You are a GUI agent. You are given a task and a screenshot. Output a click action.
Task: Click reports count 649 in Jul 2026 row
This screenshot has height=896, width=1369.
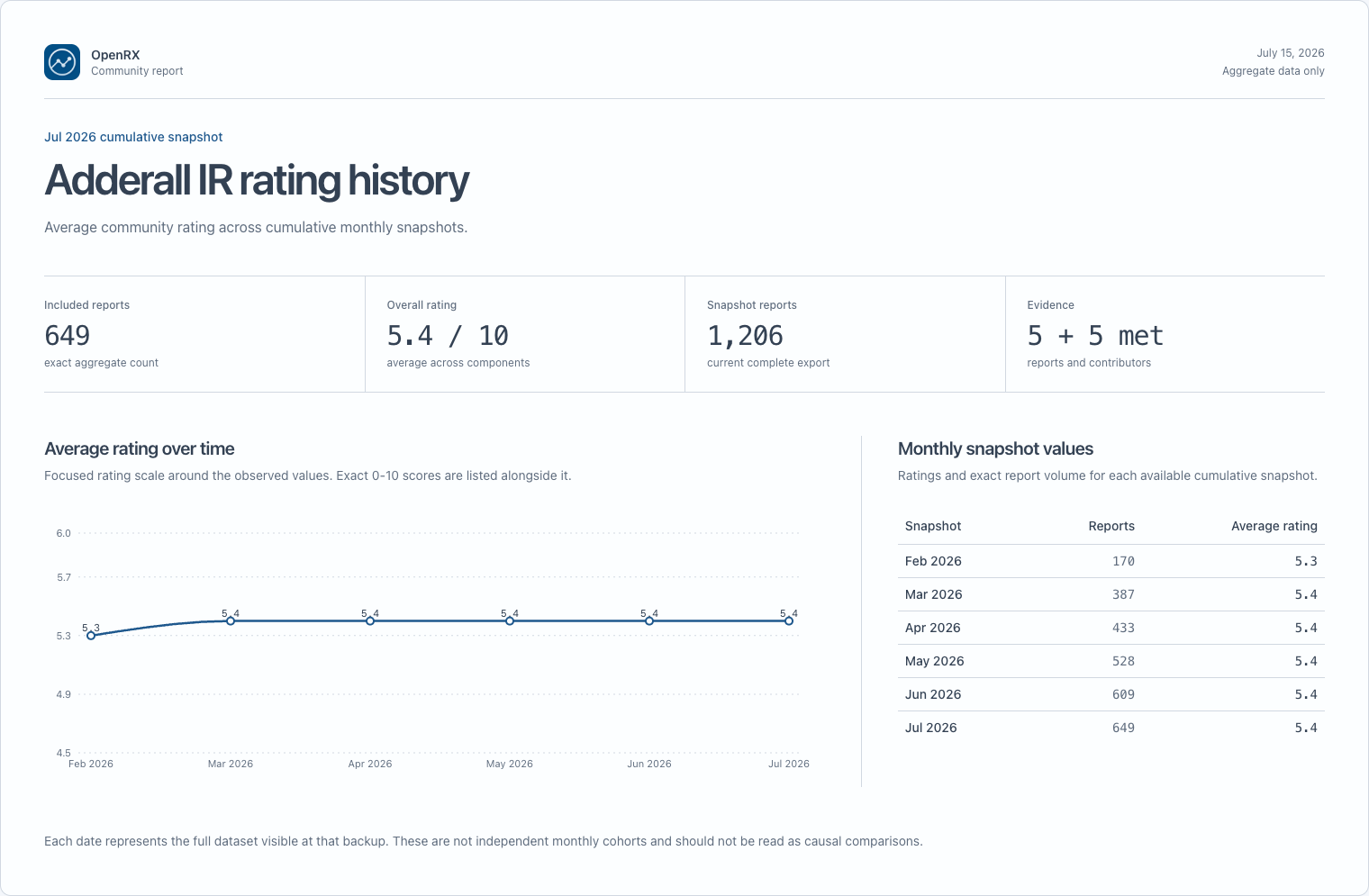(x=1123, y=728)
